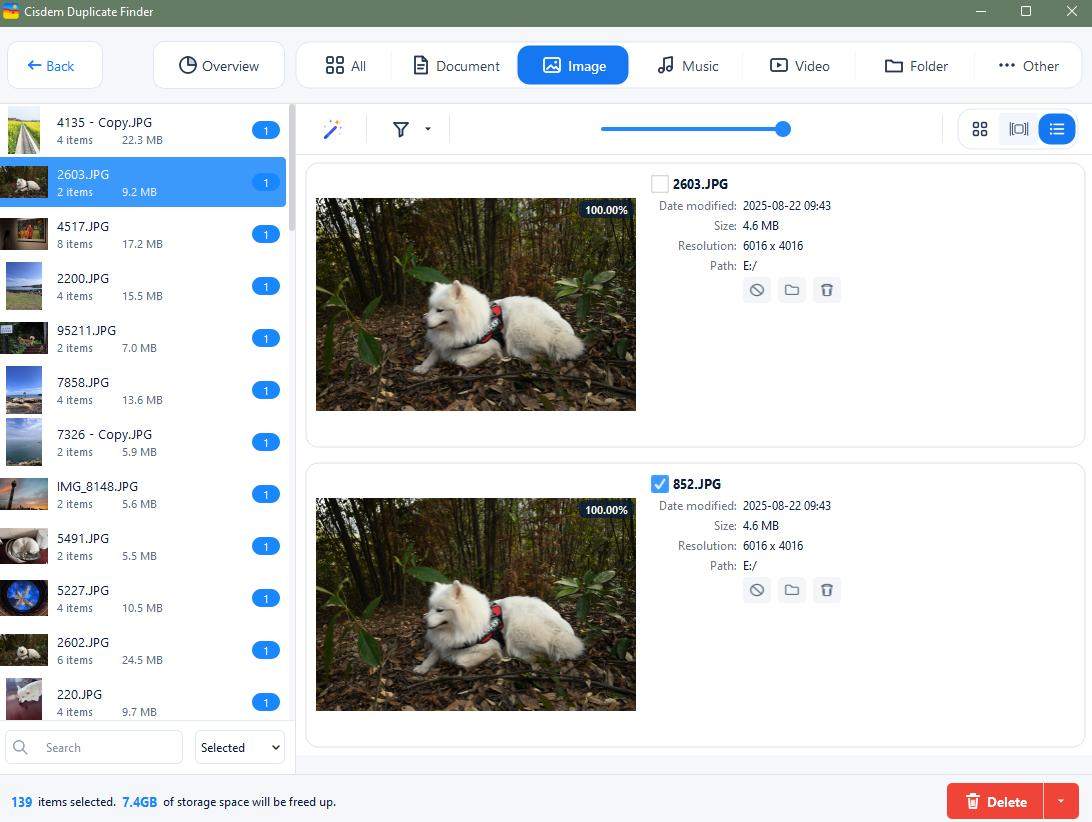
Task: Click the Search input field
Action: tap(94, 747)
